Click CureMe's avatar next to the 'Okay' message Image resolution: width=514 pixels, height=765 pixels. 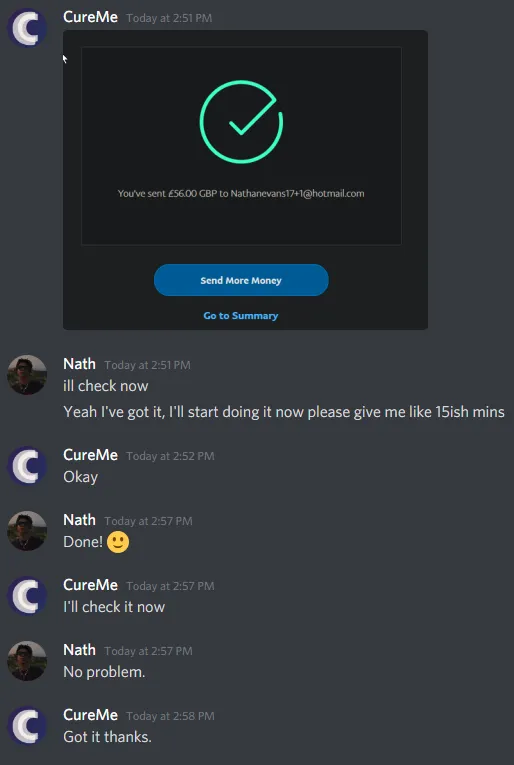click(27, 466)
